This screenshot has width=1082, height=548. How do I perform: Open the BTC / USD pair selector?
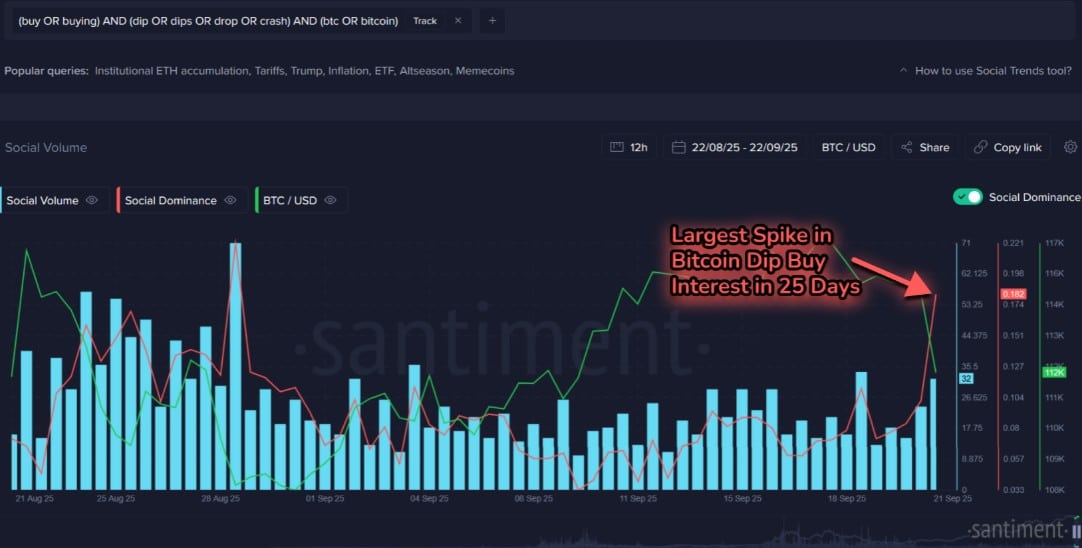tap(848, 147)
